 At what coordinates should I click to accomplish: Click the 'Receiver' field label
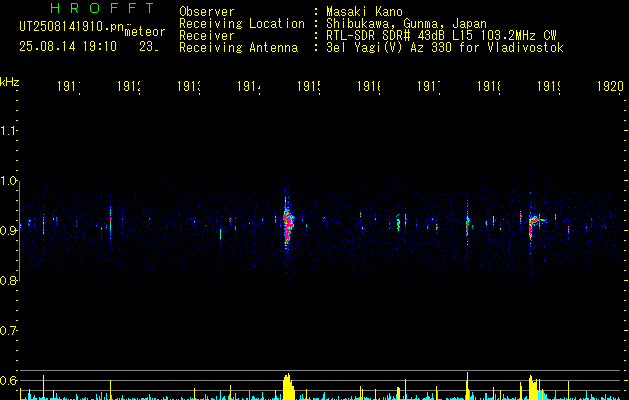(x=207, y=36)
